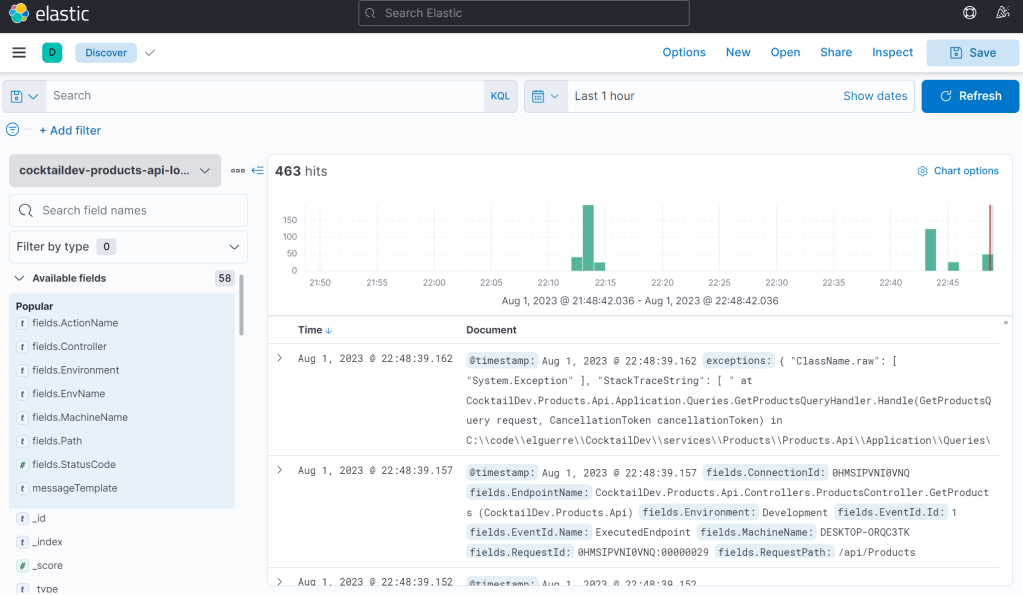The image size is (1023, 595).
Task: Toggle KQL query language switch
Action: [x=500, y=96]
